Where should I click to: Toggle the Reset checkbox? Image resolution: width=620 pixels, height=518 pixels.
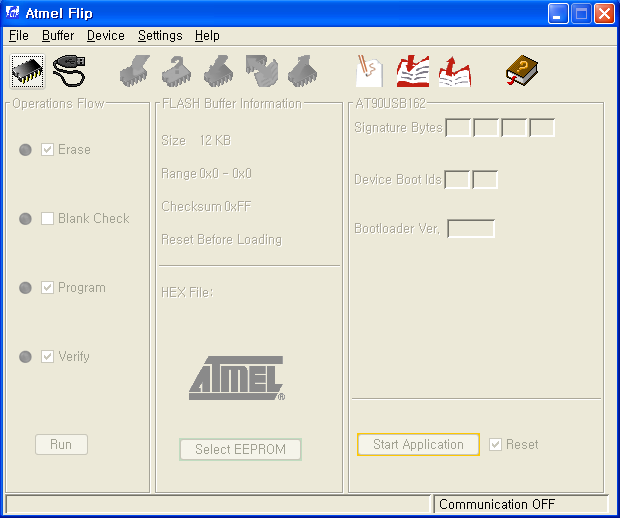click(x=495, y=444)
